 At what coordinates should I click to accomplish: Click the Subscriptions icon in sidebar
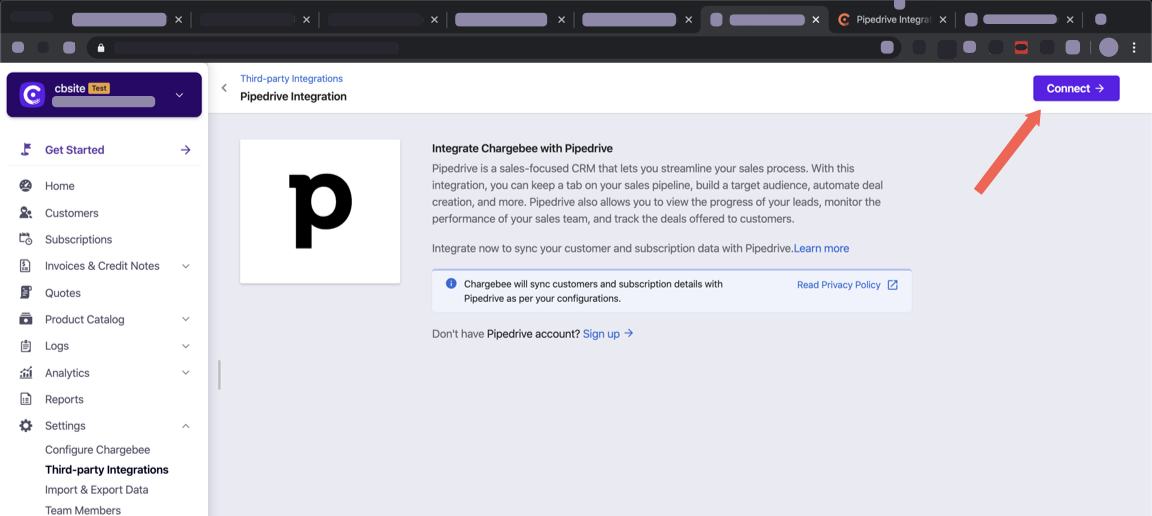[26, 239]
